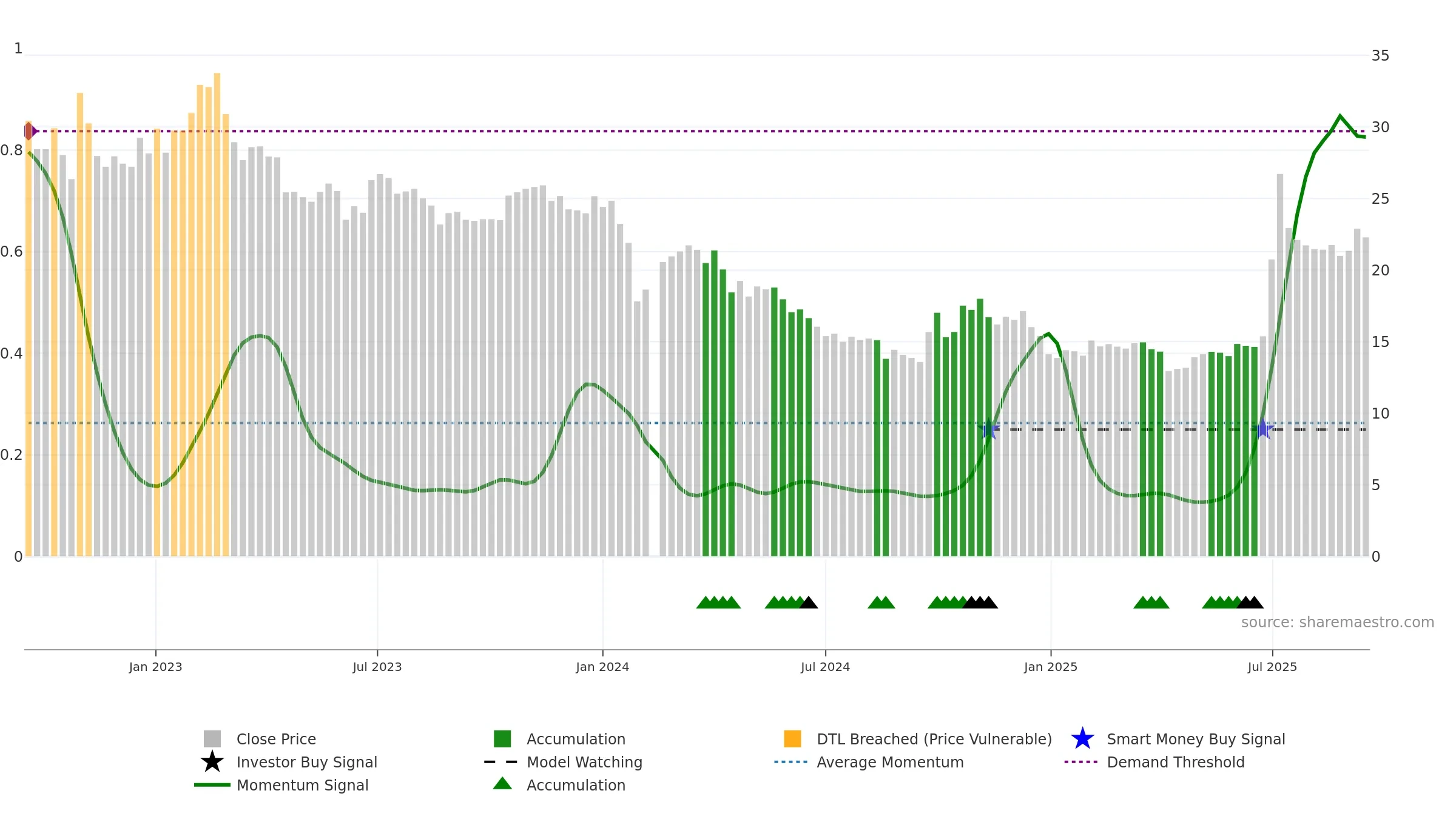1456x819 pixels.
Task: Click the right axis value 25
Action: (1380, 199)
